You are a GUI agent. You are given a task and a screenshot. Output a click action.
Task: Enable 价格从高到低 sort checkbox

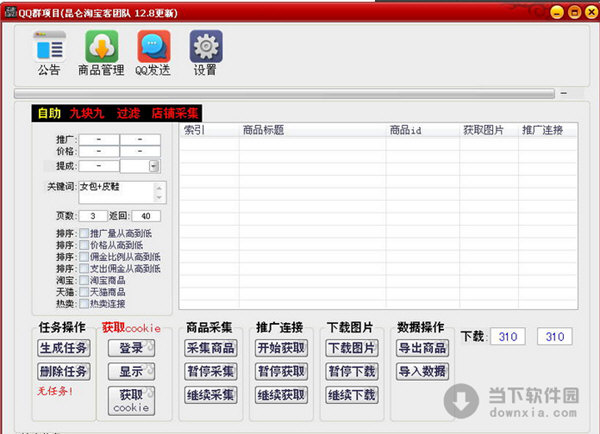click(84, 245)
